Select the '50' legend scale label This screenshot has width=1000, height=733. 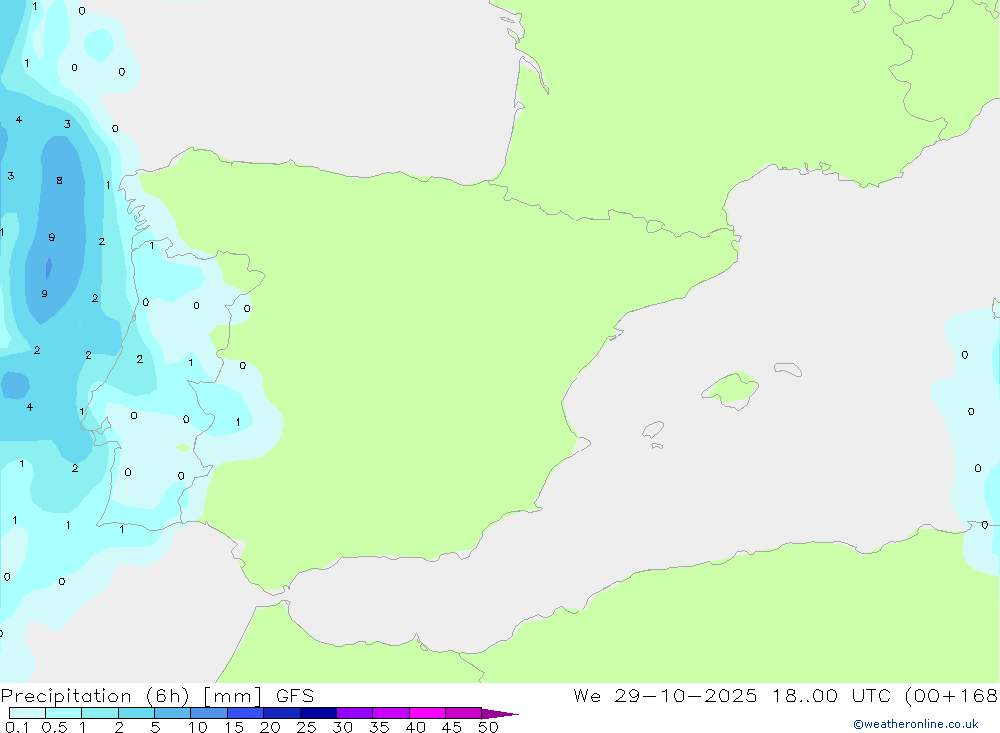(x=489, y=727)
